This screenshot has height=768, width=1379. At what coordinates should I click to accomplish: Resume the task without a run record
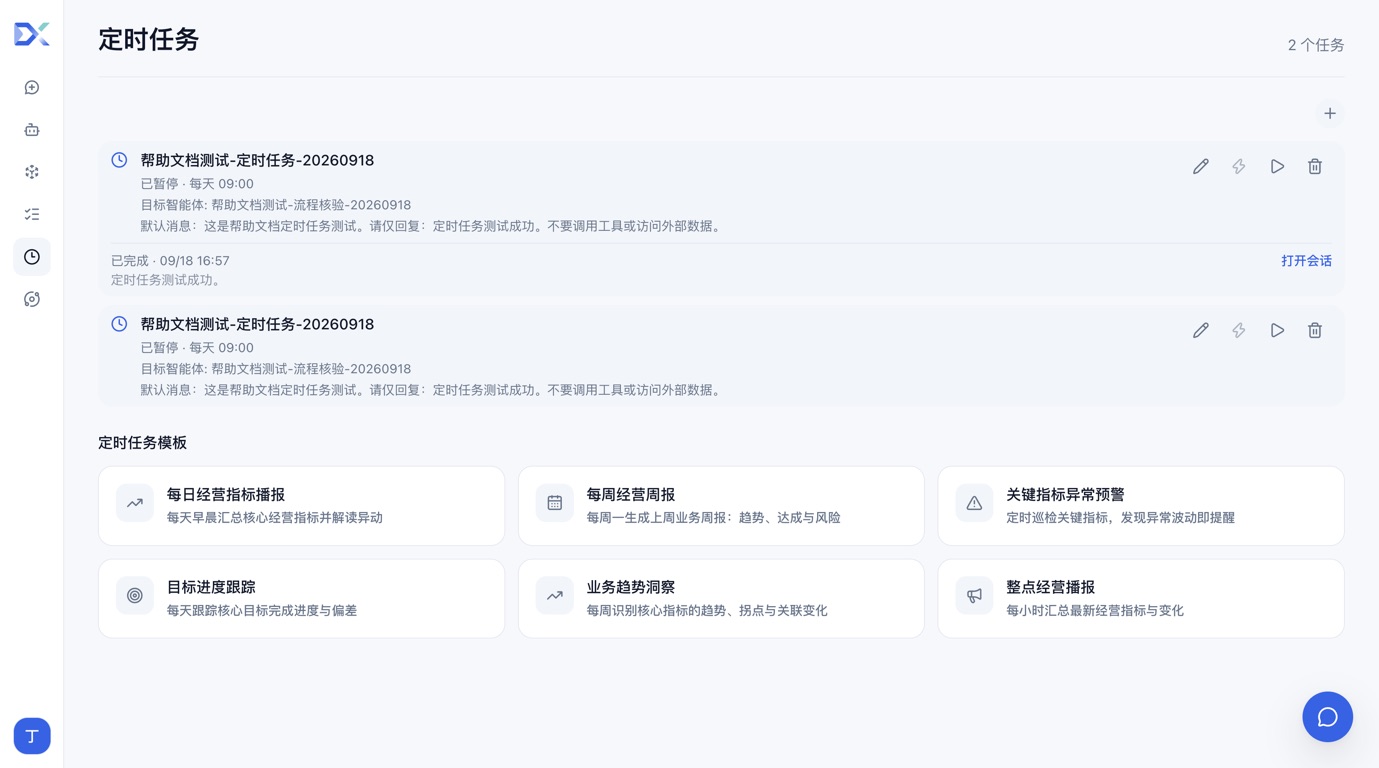1277,331
